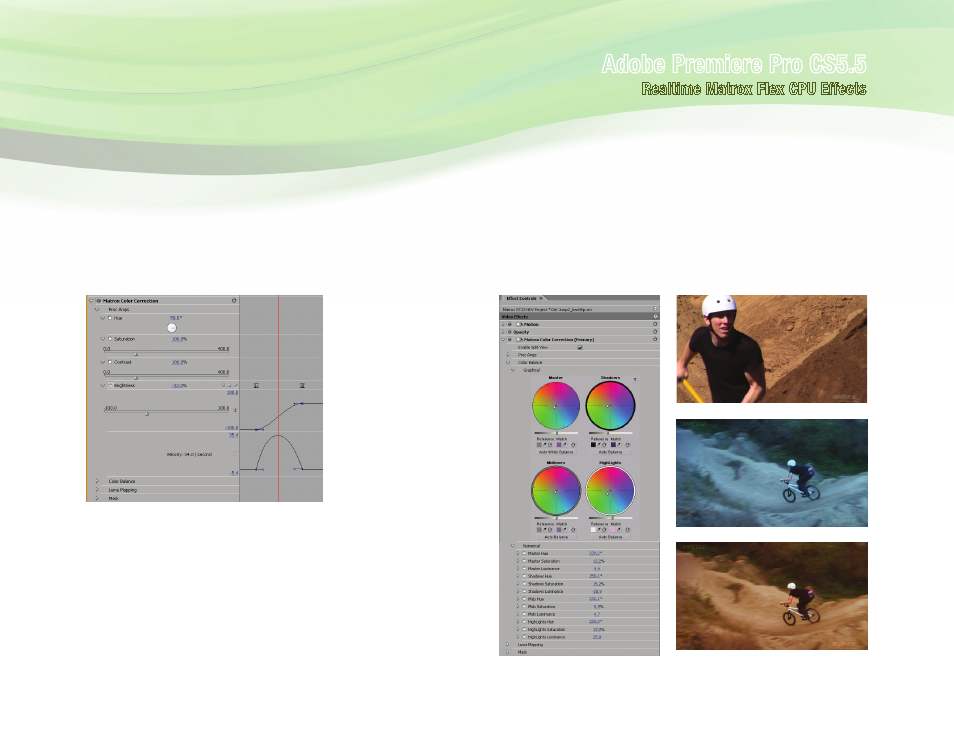Screen dimensions: 954x737
Task: Reset Matrox Color Correction (Primary) effect
Action: (x=655, y=339)
